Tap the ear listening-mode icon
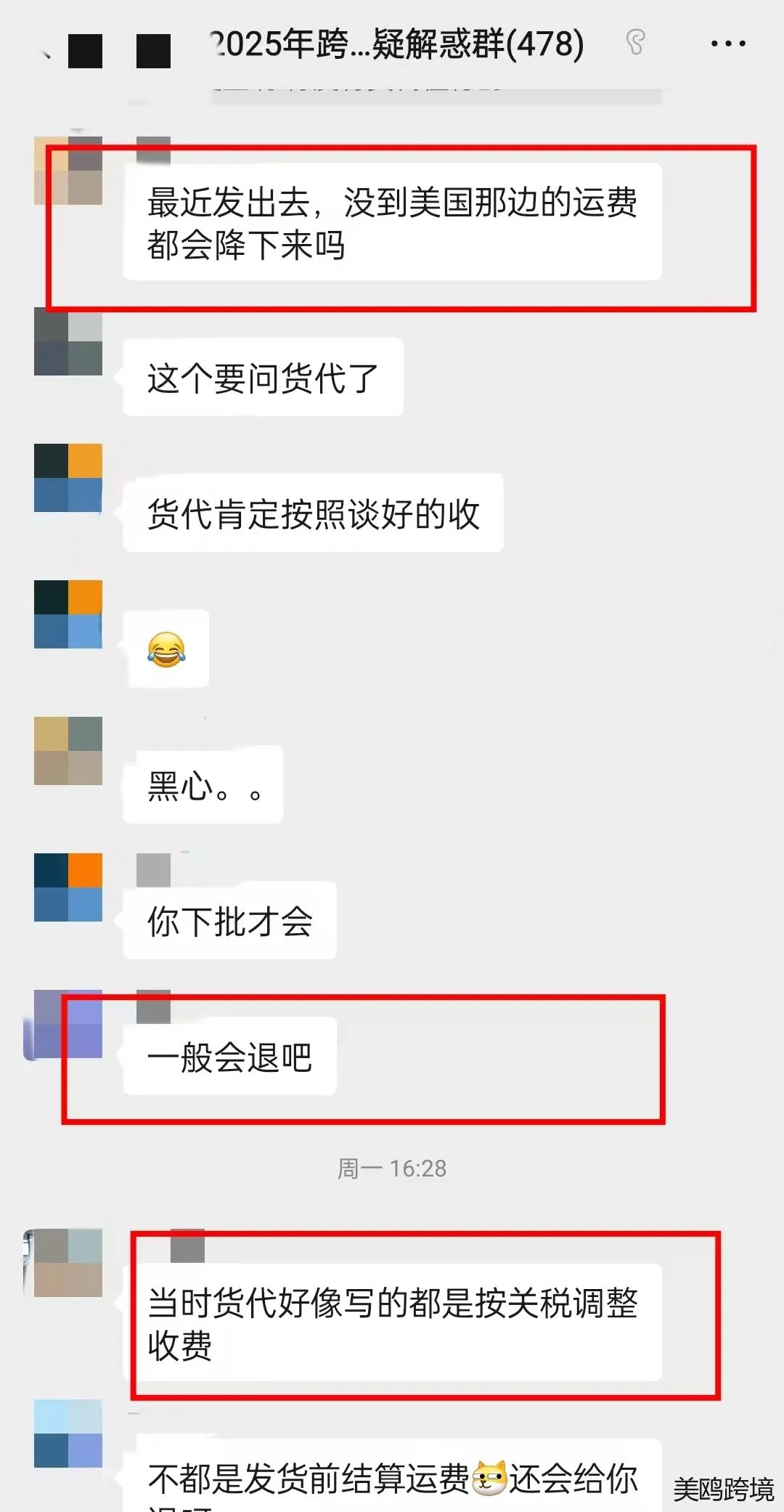Screen dimensions: 784x1512 (635, 43)
